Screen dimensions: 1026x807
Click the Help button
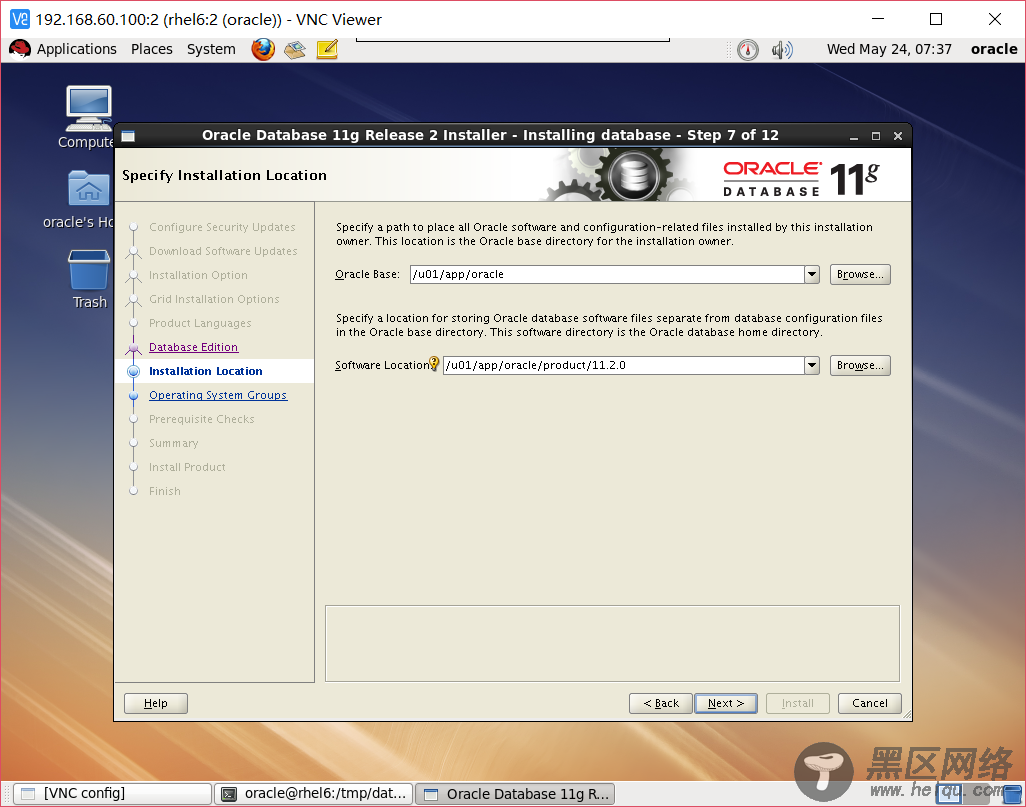(156, 703)
